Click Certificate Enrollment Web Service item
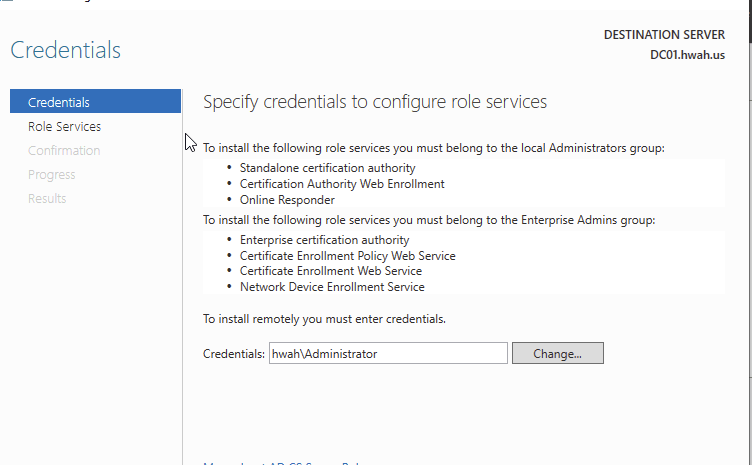The height and width of the screenshot is (465, 752). coord(330,271)
